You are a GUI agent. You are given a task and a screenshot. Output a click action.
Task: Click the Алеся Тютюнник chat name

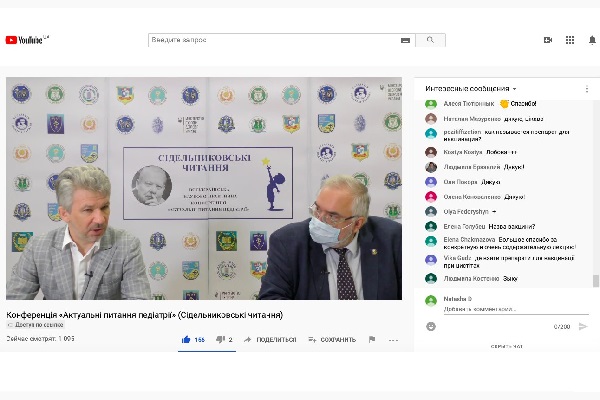click(x=469, y=104)
